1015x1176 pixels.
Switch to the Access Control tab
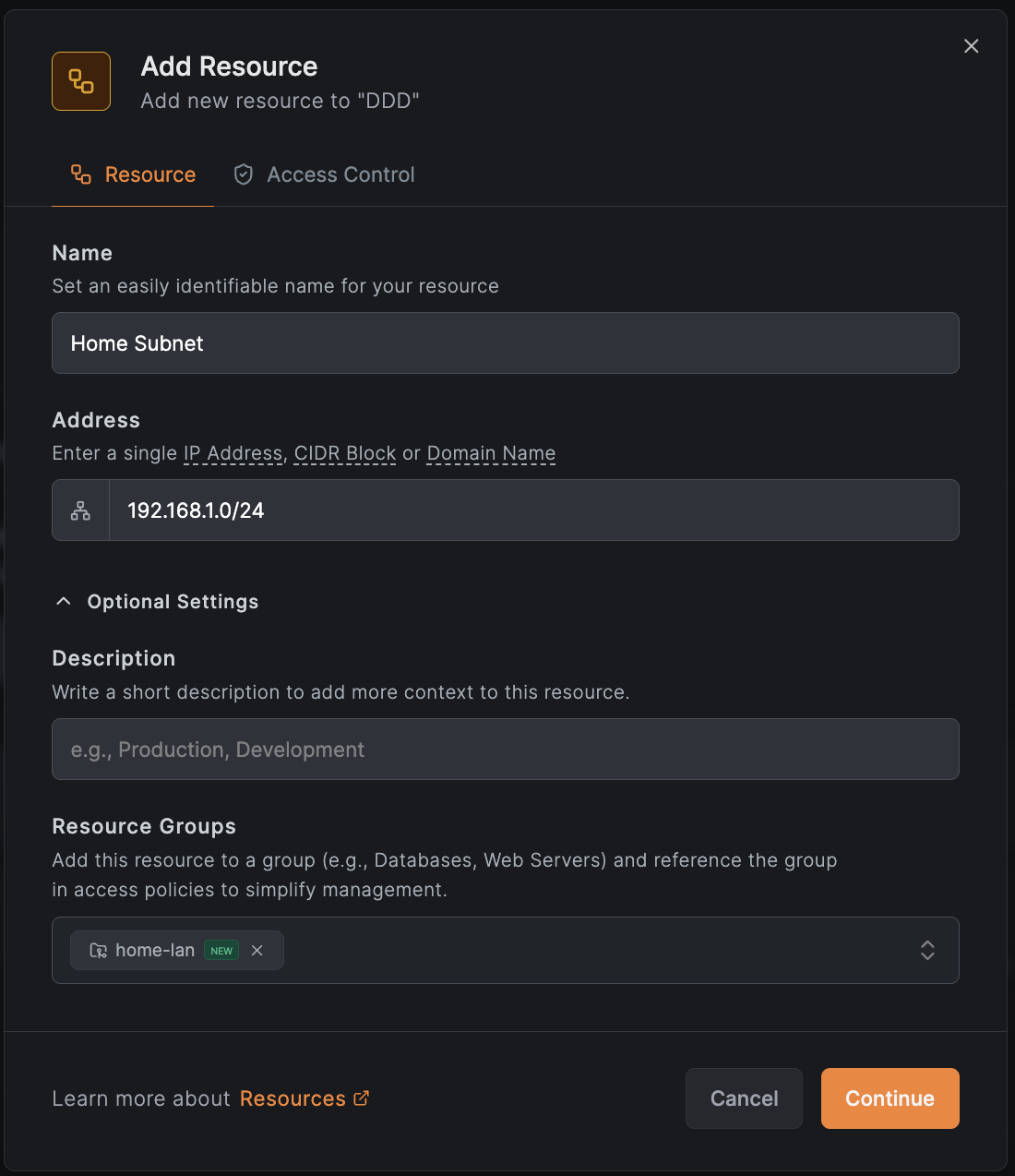(340, 174)
